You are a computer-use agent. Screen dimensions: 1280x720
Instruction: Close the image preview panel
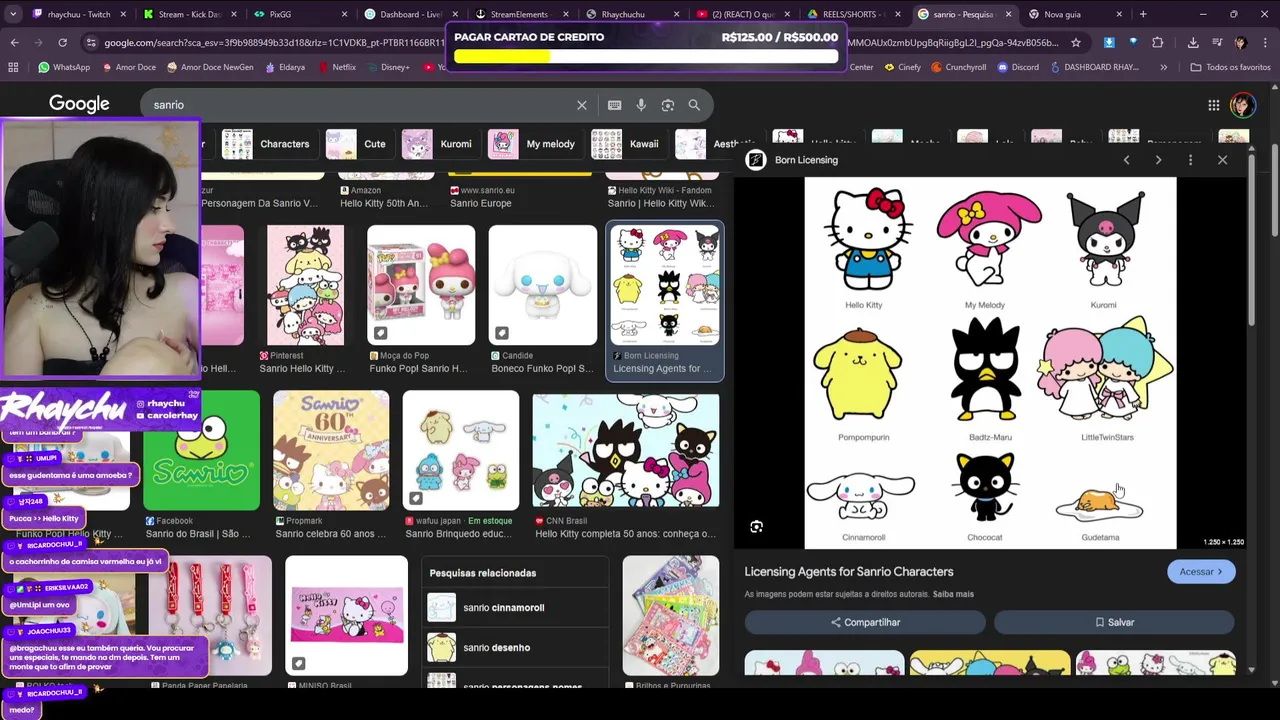coord(1222,160)
